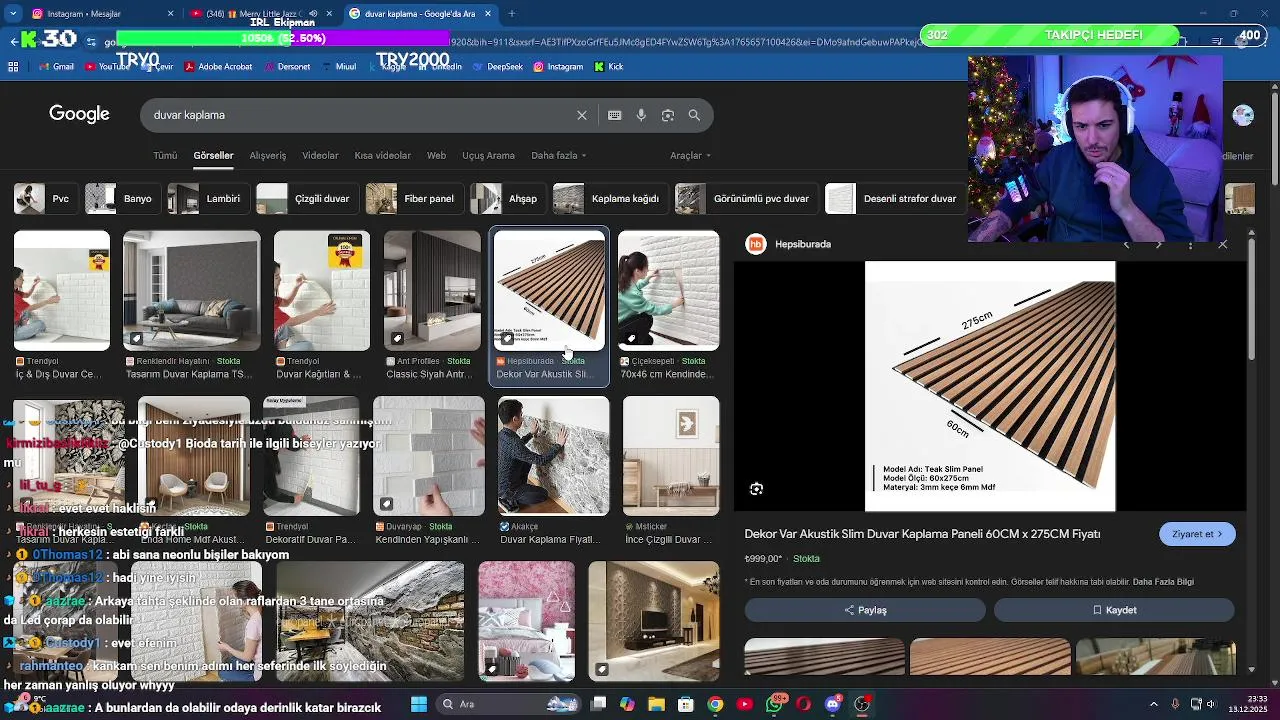This screenshot has width=1280, height=720.
Task: Open Akakçe Duvar Kaplama Fiyatl... thumbnail
Action: (x=553, y=456)
